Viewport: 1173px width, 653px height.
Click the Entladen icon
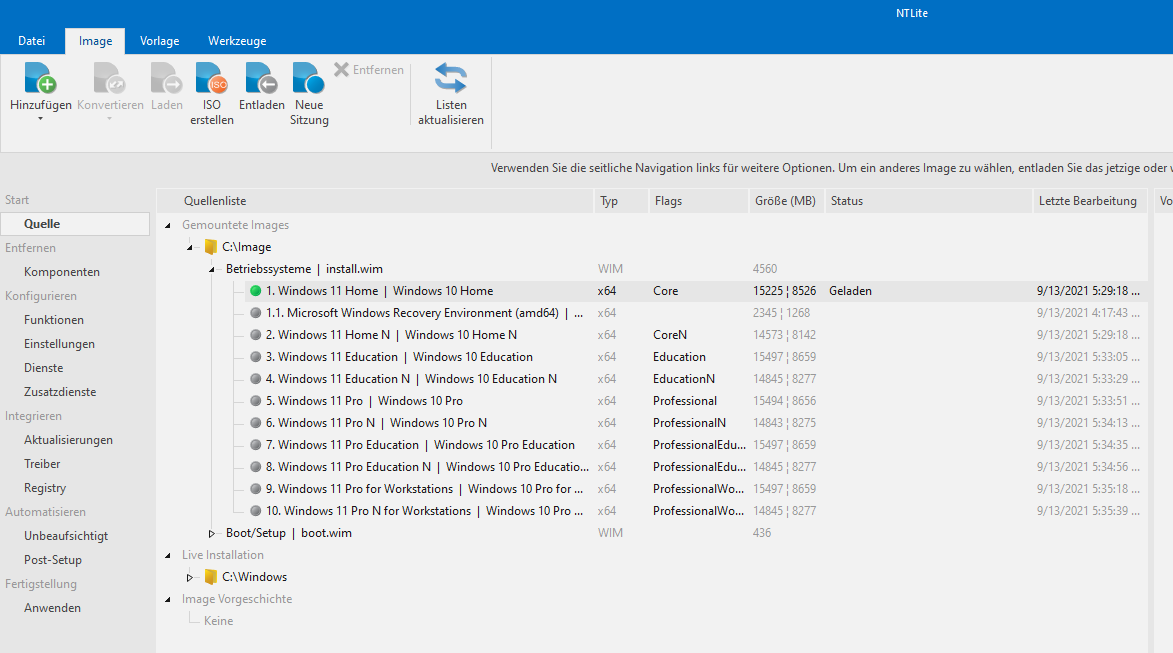click(261, 78)
